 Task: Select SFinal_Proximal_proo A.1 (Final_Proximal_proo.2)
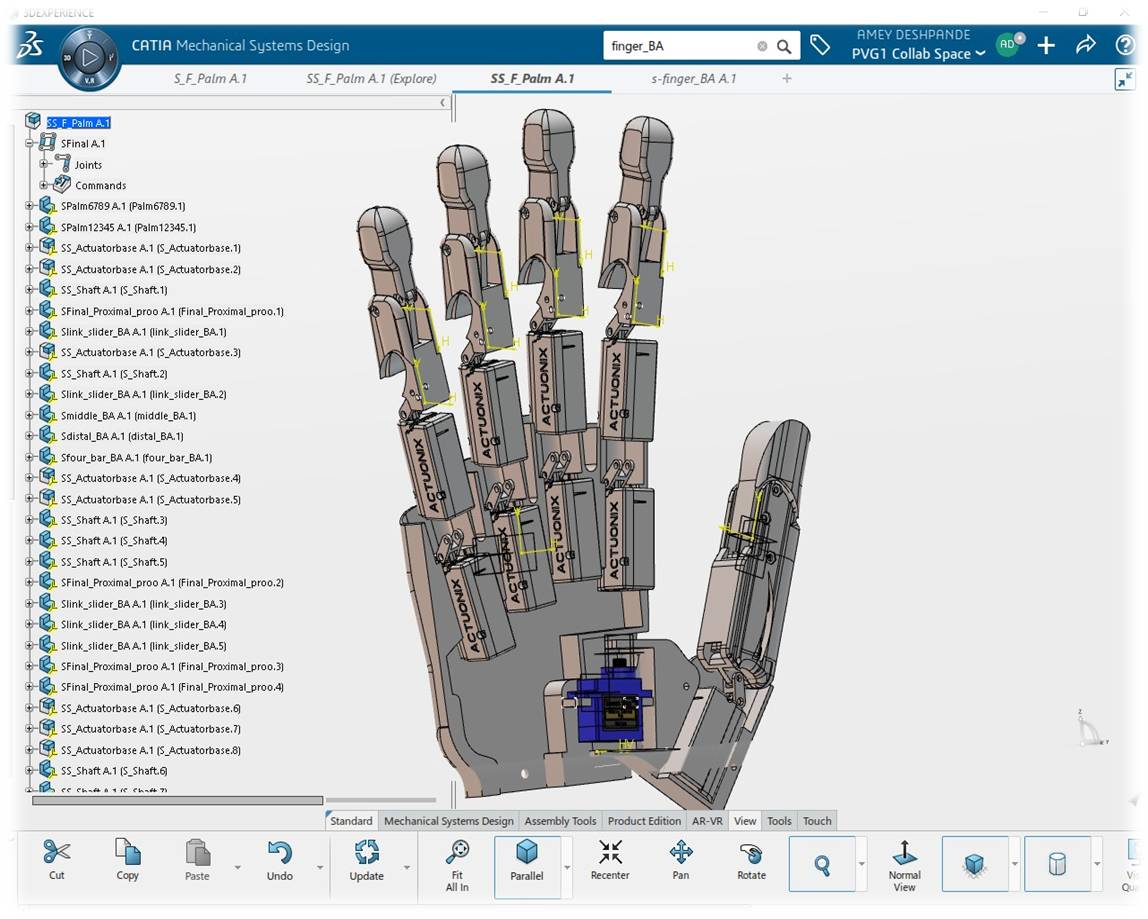click(x=172, y=583)
